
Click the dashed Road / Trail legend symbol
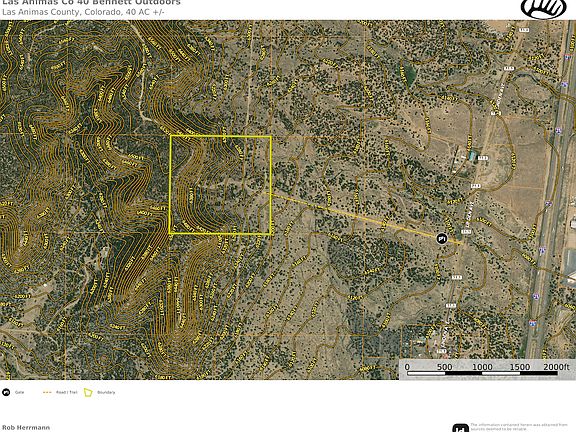47,392
